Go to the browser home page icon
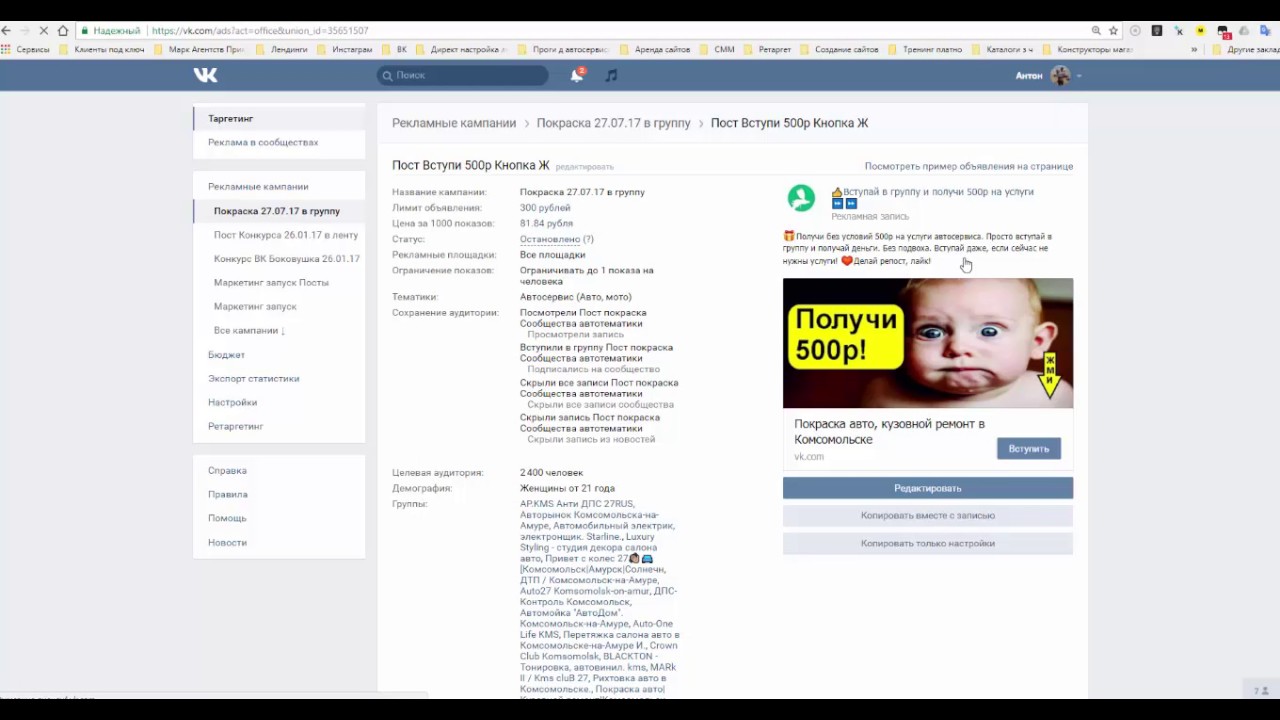 [x=63, y=31]
